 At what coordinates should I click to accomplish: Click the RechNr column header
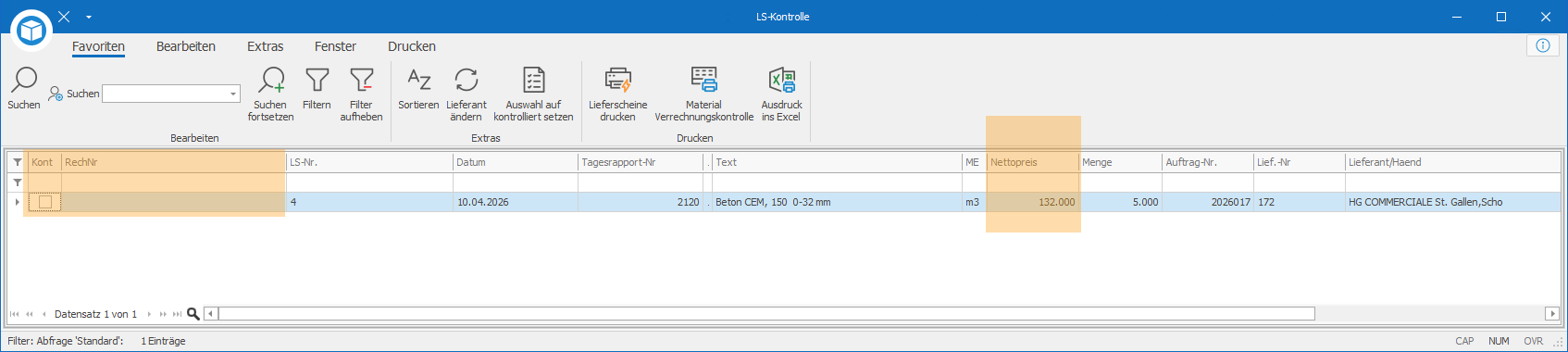[174, 162]
